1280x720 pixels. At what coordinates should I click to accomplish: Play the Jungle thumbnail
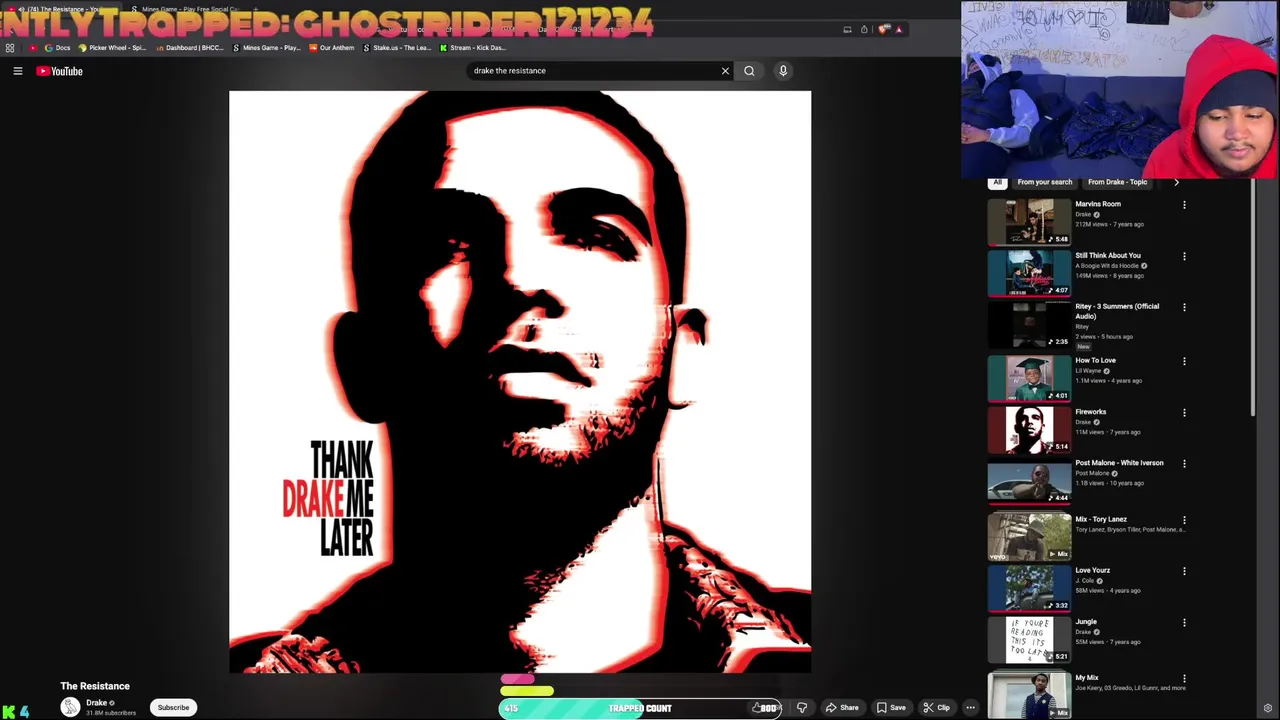click(x=1028, y=639)
